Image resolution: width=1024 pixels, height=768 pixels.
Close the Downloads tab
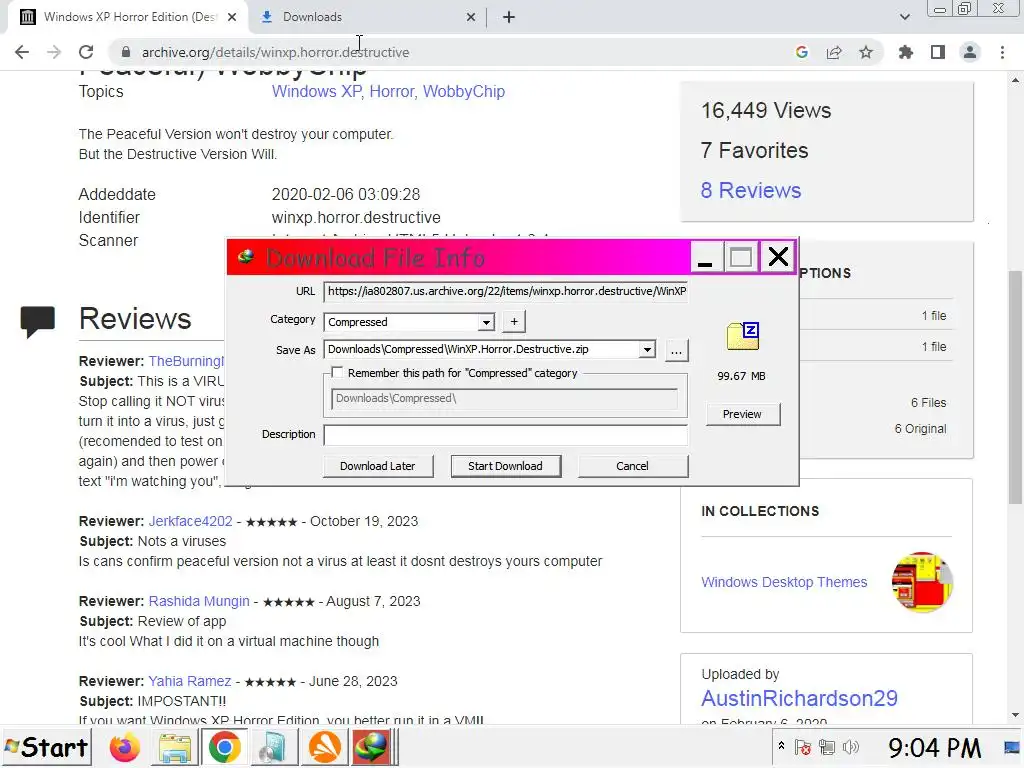pyautogui.click(x=471, y=17)
